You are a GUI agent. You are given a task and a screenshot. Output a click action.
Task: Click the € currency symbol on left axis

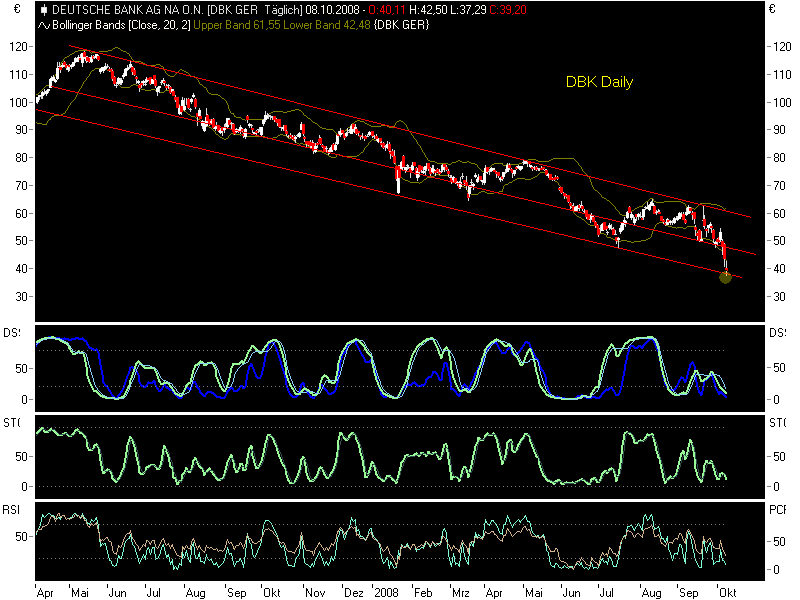pos(17,9)
